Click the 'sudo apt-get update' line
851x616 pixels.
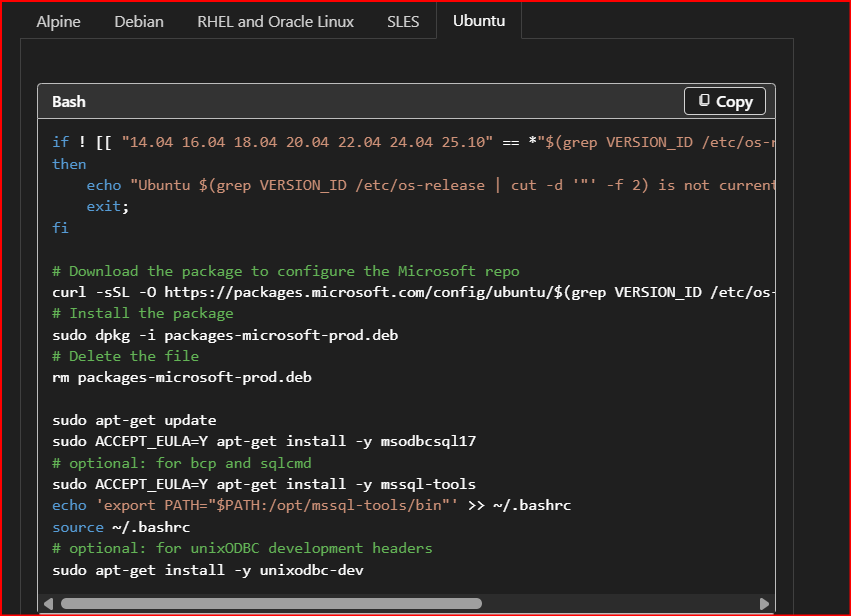[x=134, y=421]
